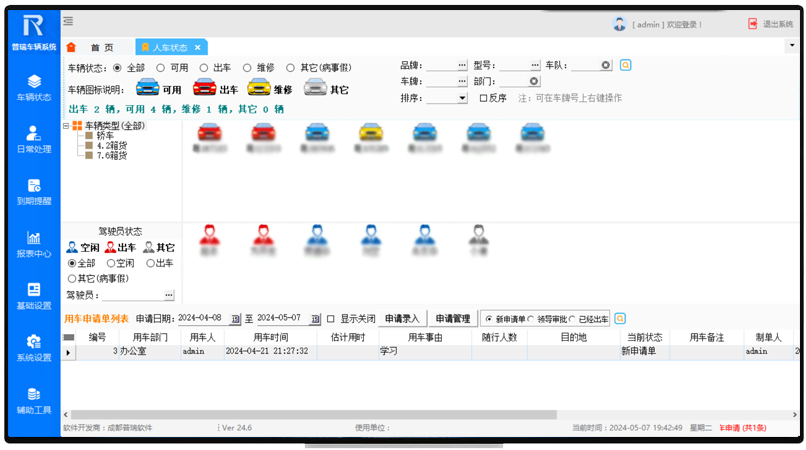The width and height of the screenshot is (806, 450).
Task: Select the first red car icon
Action: tap(210, 133)
